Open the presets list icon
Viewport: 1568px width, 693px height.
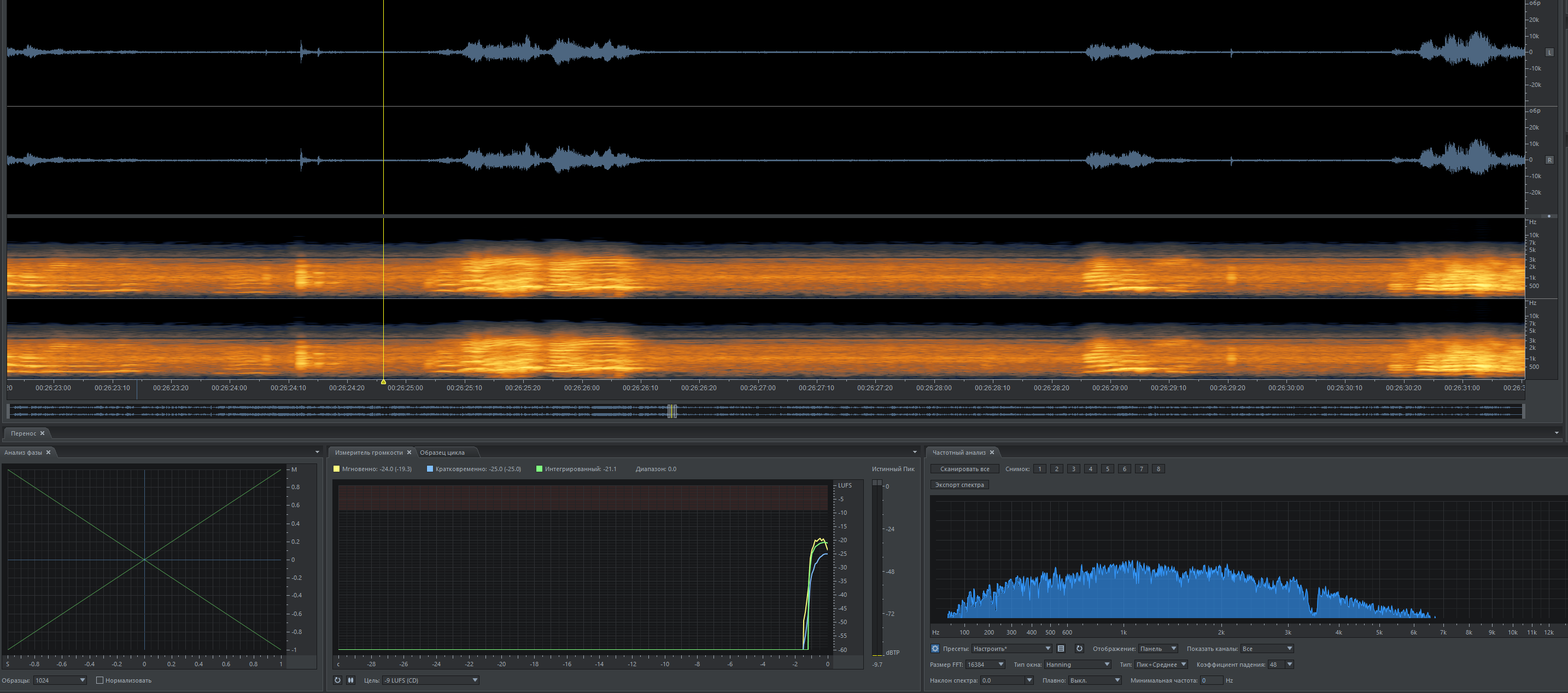click(x=1061, y=649)
